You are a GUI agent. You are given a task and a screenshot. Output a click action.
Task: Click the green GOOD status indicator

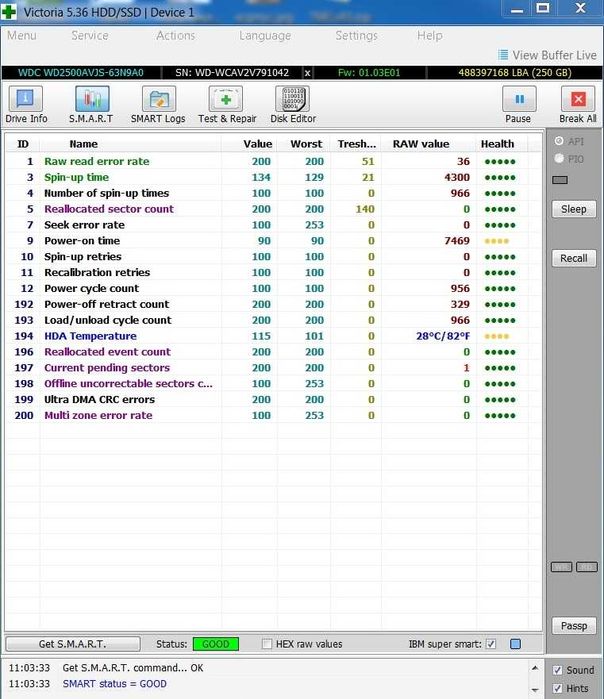pyautogui.click(x=216, y=644)
